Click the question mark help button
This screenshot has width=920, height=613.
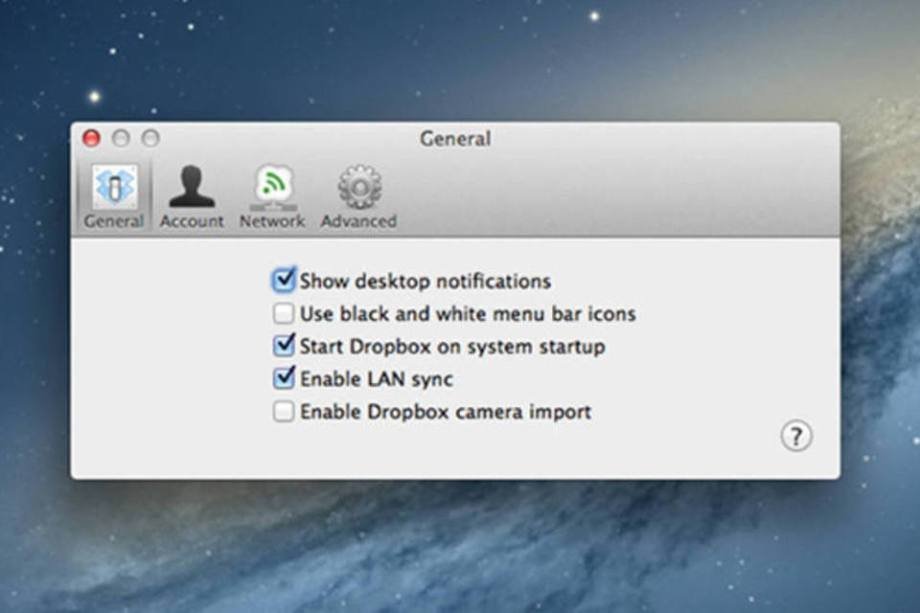796,436
